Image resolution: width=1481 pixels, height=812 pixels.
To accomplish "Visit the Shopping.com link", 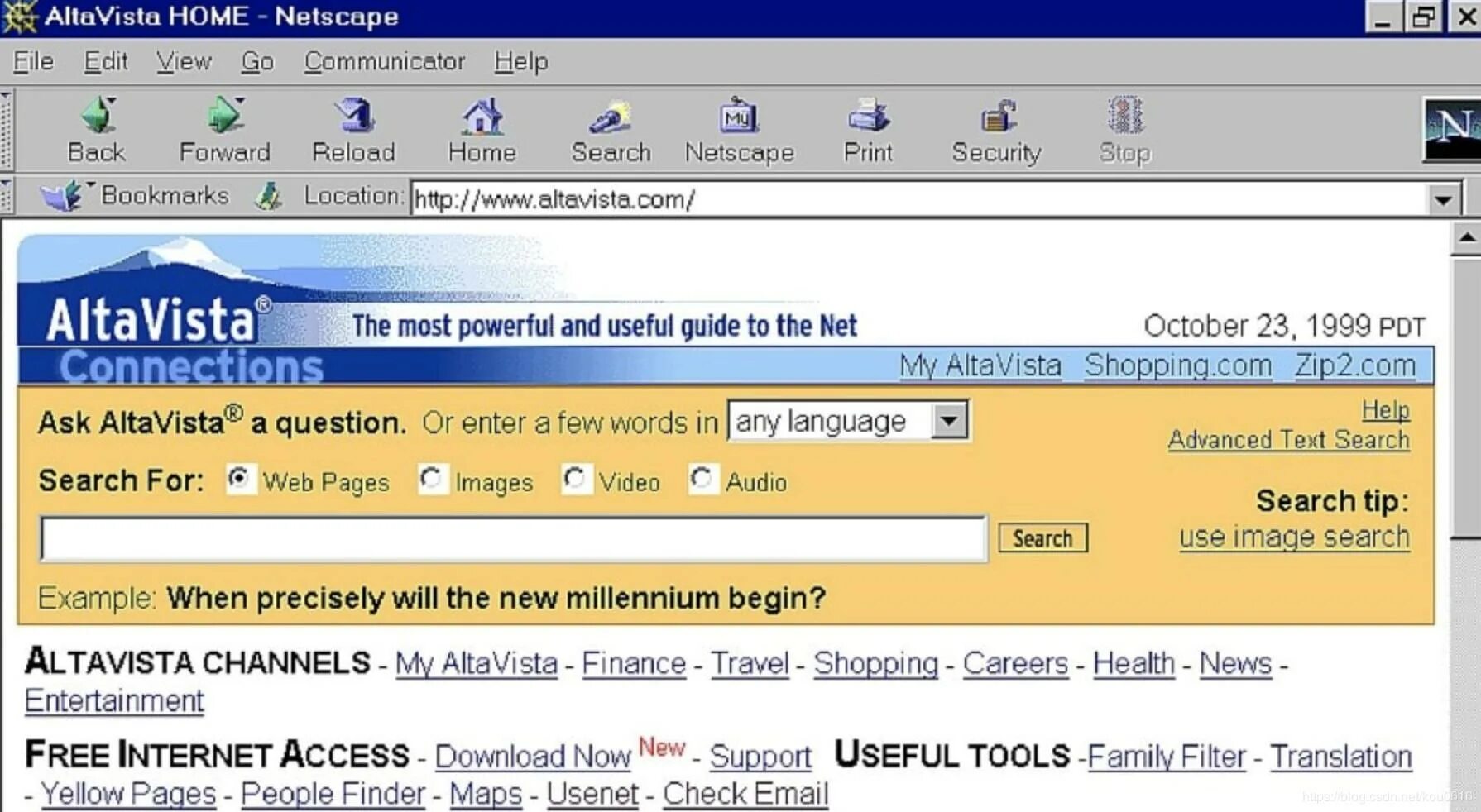I will coord(1177,365).
